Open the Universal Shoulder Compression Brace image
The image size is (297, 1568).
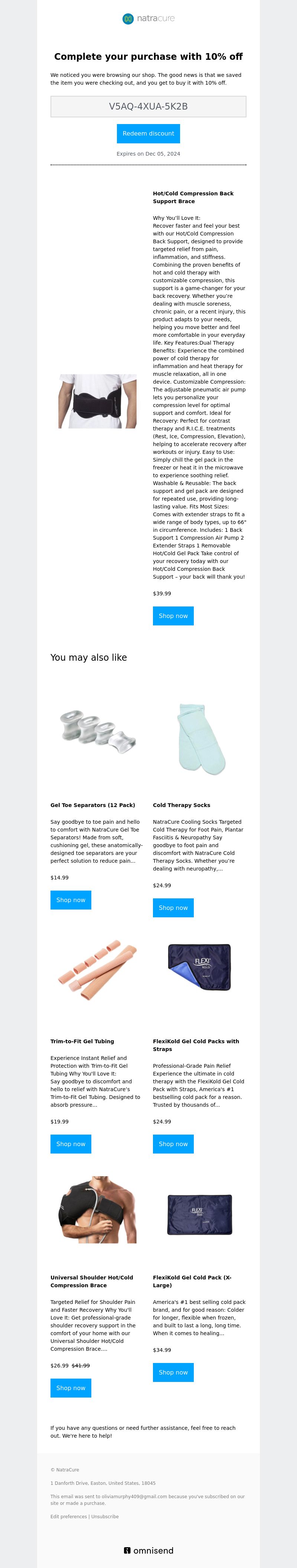[x=97, y=1210]
